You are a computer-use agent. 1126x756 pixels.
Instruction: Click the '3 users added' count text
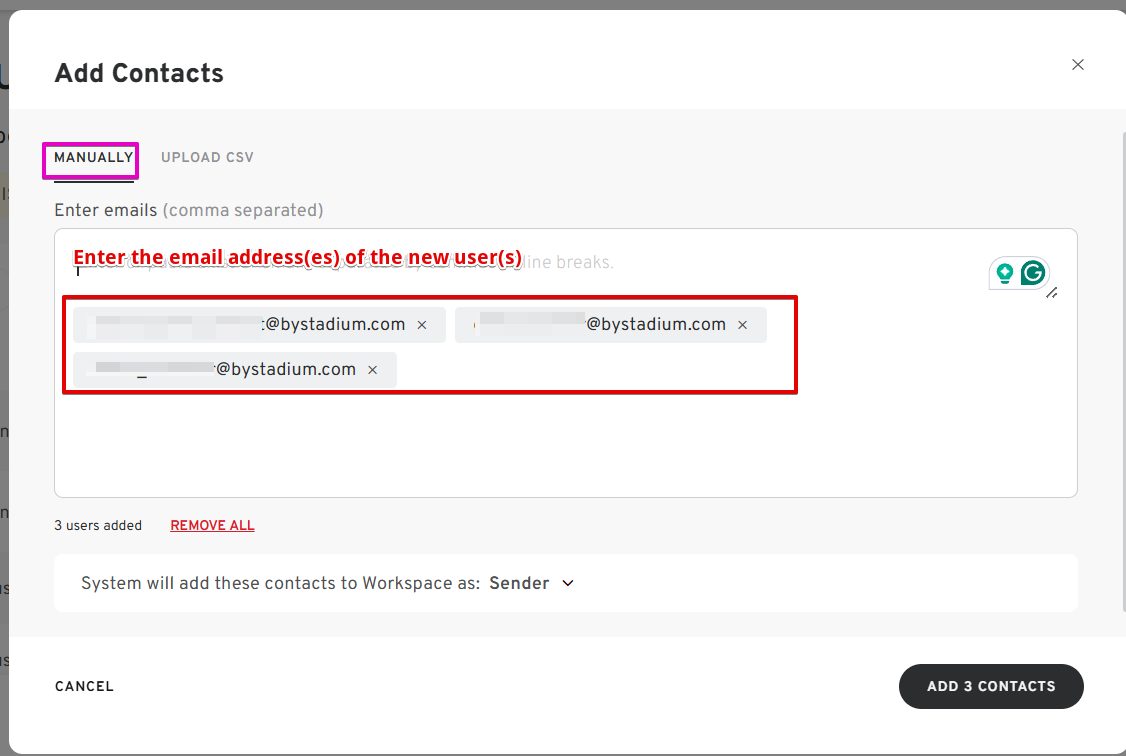(x=98, y=526)
